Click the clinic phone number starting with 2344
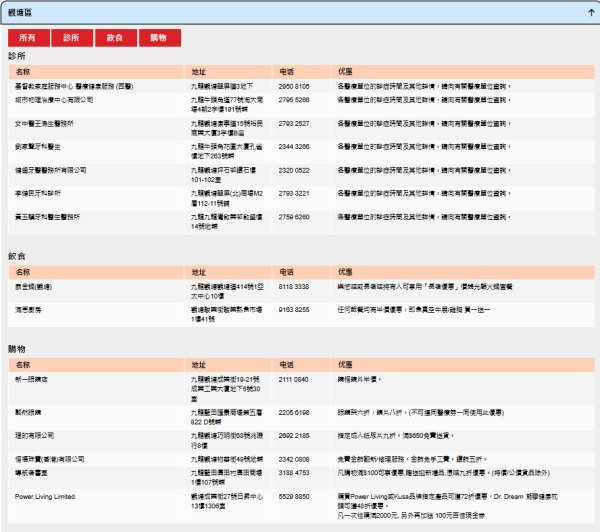 294,147
